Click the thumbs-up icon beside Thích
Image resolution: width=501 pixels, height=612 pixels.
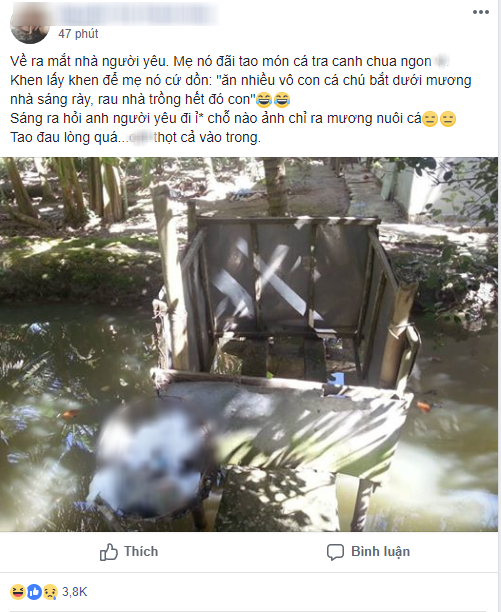(108, 552)
